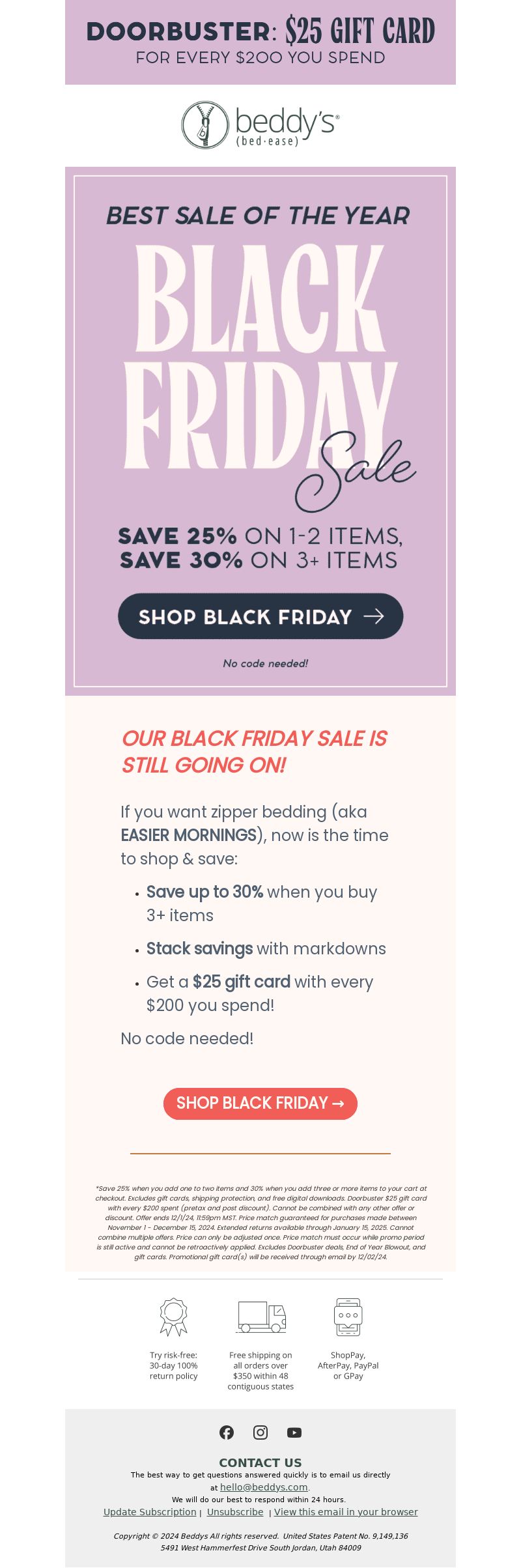
Task: Click the Beddy's zipper logo
Action: [205, 124]
